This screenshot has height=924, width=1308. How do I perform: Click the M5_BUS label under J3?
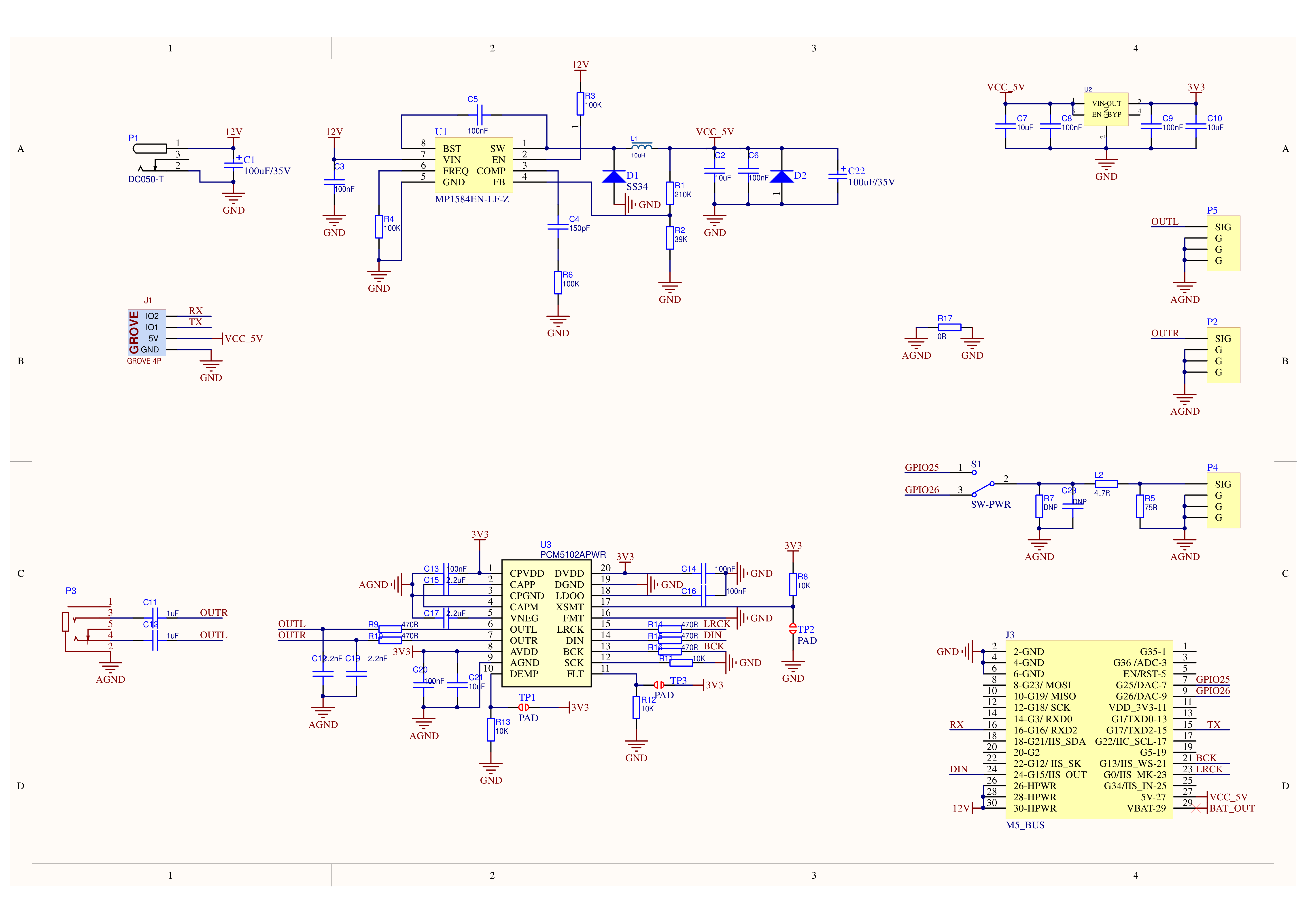pyautogui.click(x=1025, y=825)
